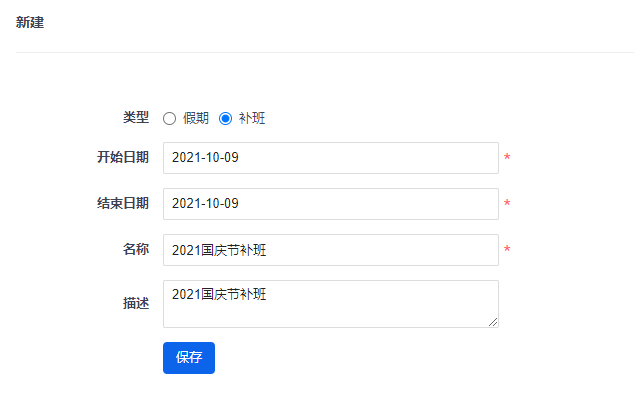Click the divider line under 新建 heading
The width and height of the screenshot is (634, 412).
(325, 52)
